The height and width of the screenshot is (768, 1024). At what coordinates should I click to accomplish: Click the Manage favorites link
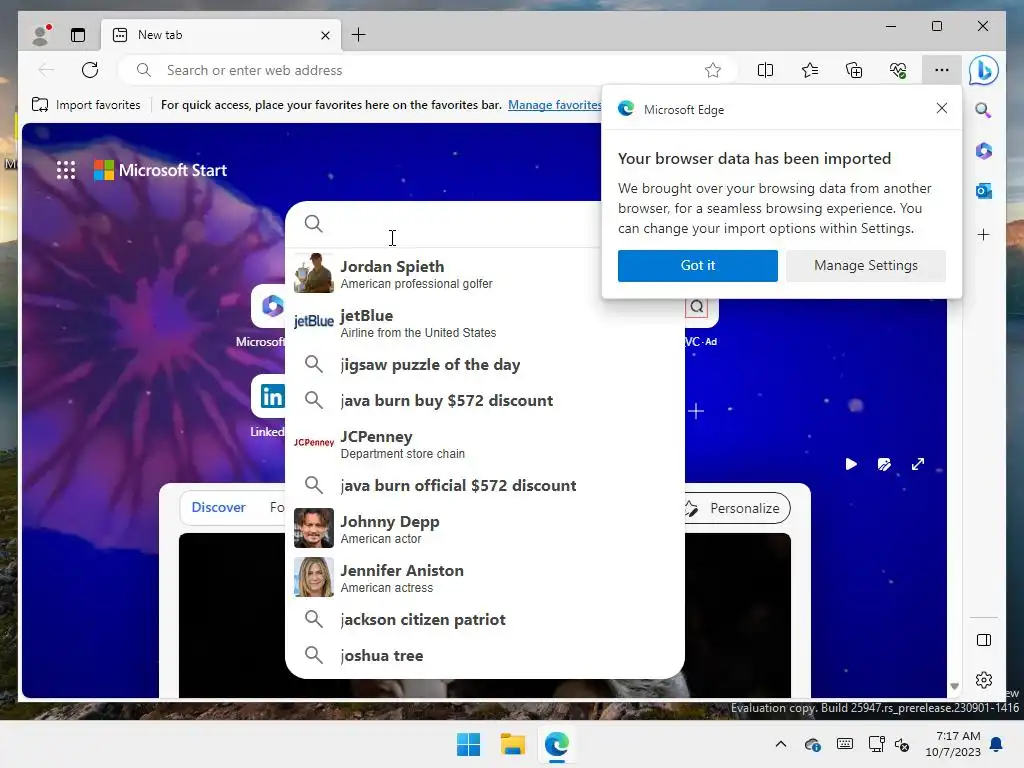(554, 104)
